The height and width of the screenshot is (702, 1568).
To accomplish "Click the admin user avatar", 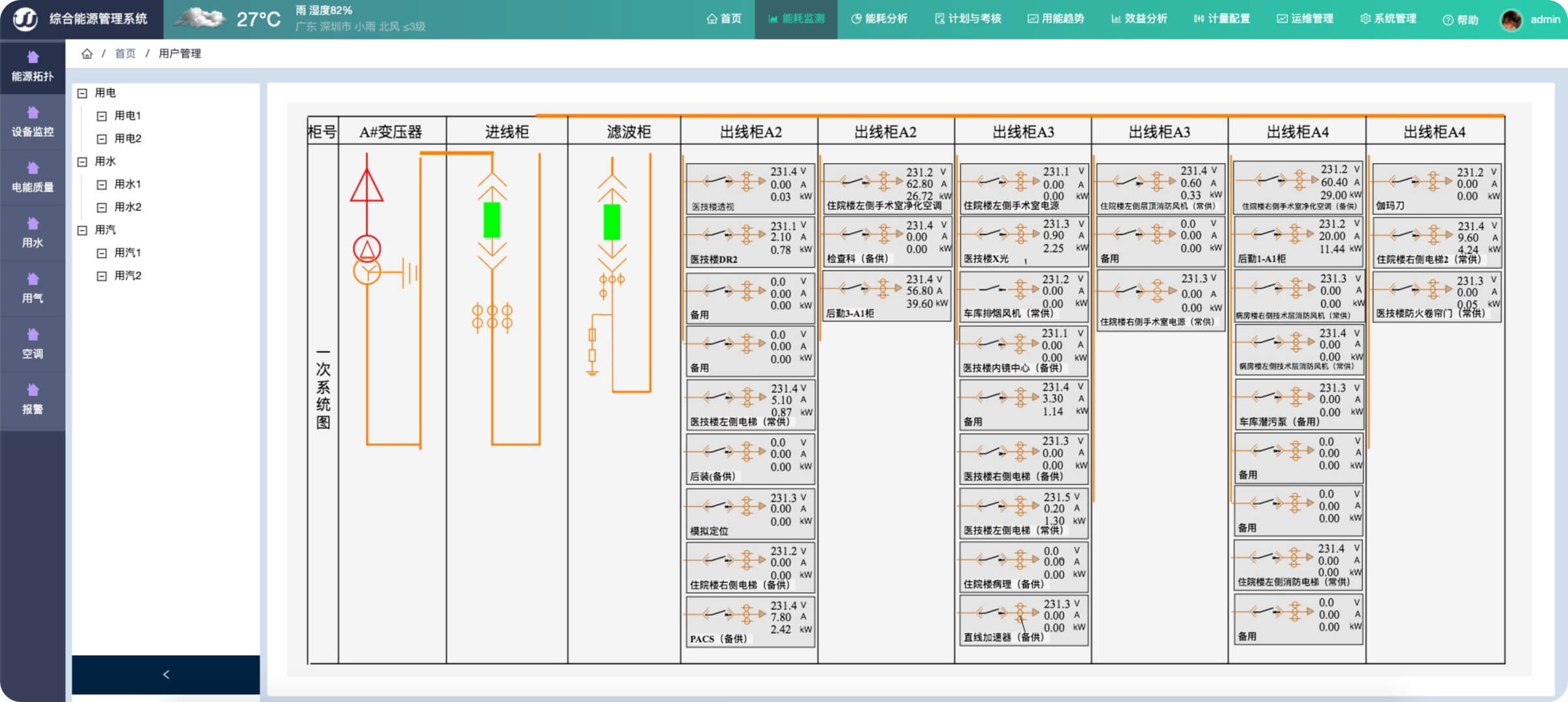I will (1511, 20).
